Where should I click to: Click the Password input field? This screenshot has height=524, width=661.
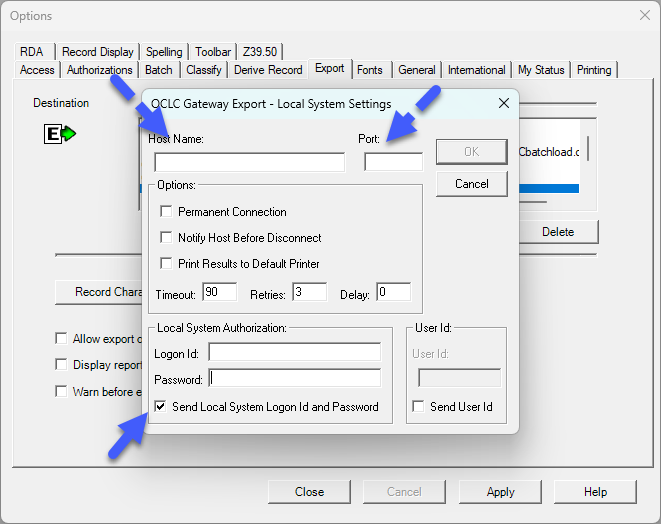point(295,378)
